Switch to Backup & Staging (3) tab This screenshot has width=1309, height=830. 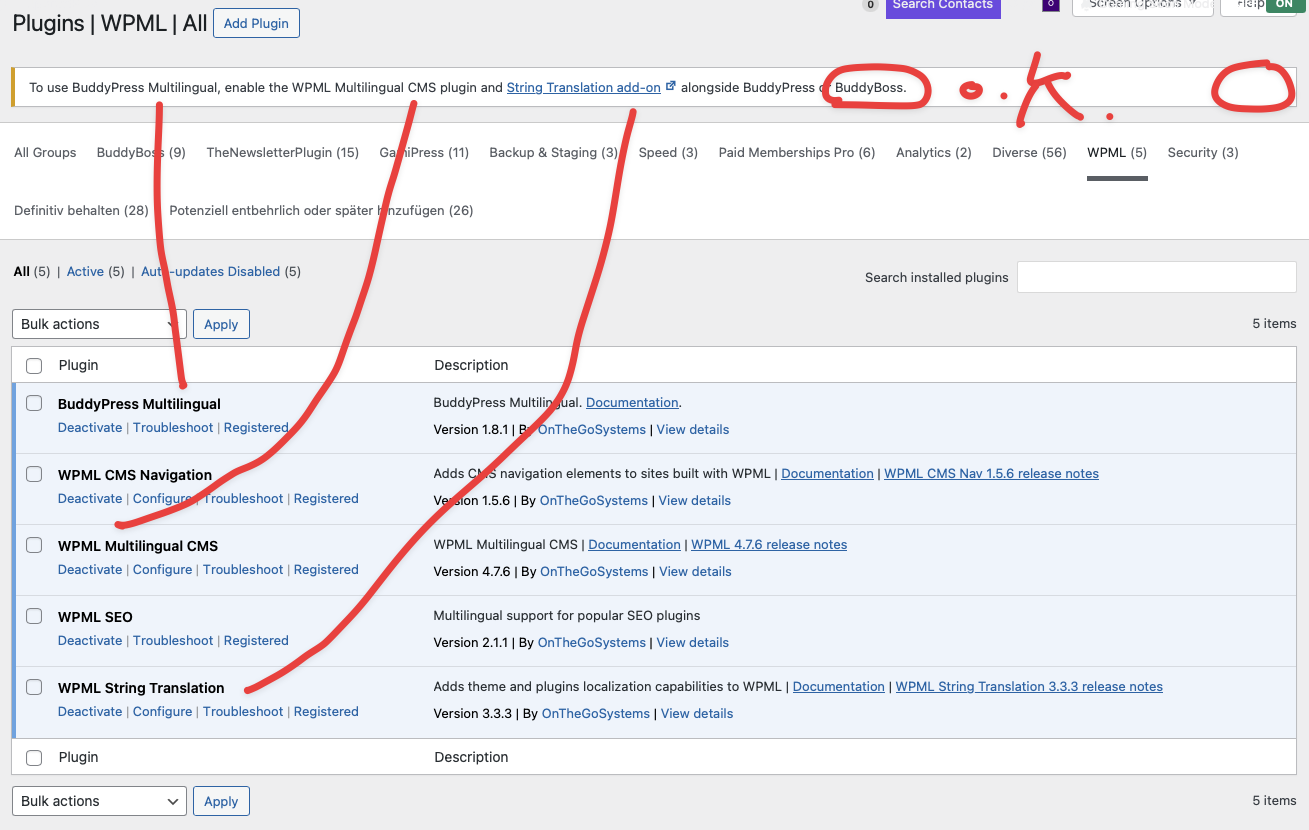coord(554,153)
